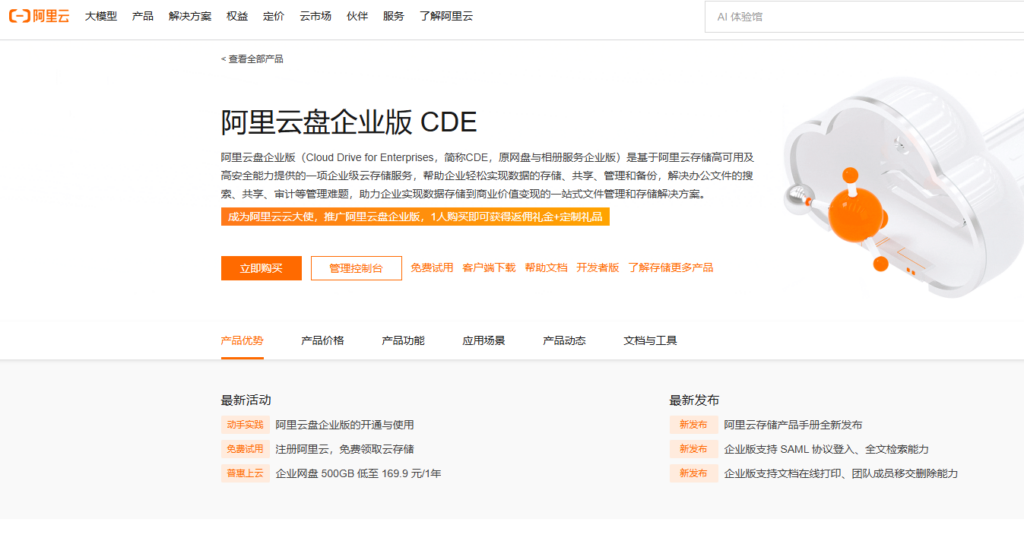
Task: Click the 最新活动 heading
Action: coord(246,400)
